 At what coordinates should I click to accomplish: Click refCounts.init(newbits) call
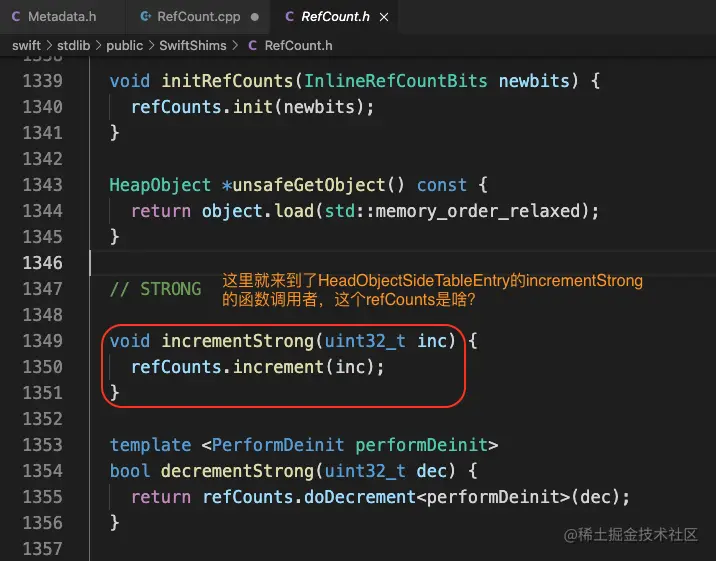click(x=253, y=107)
